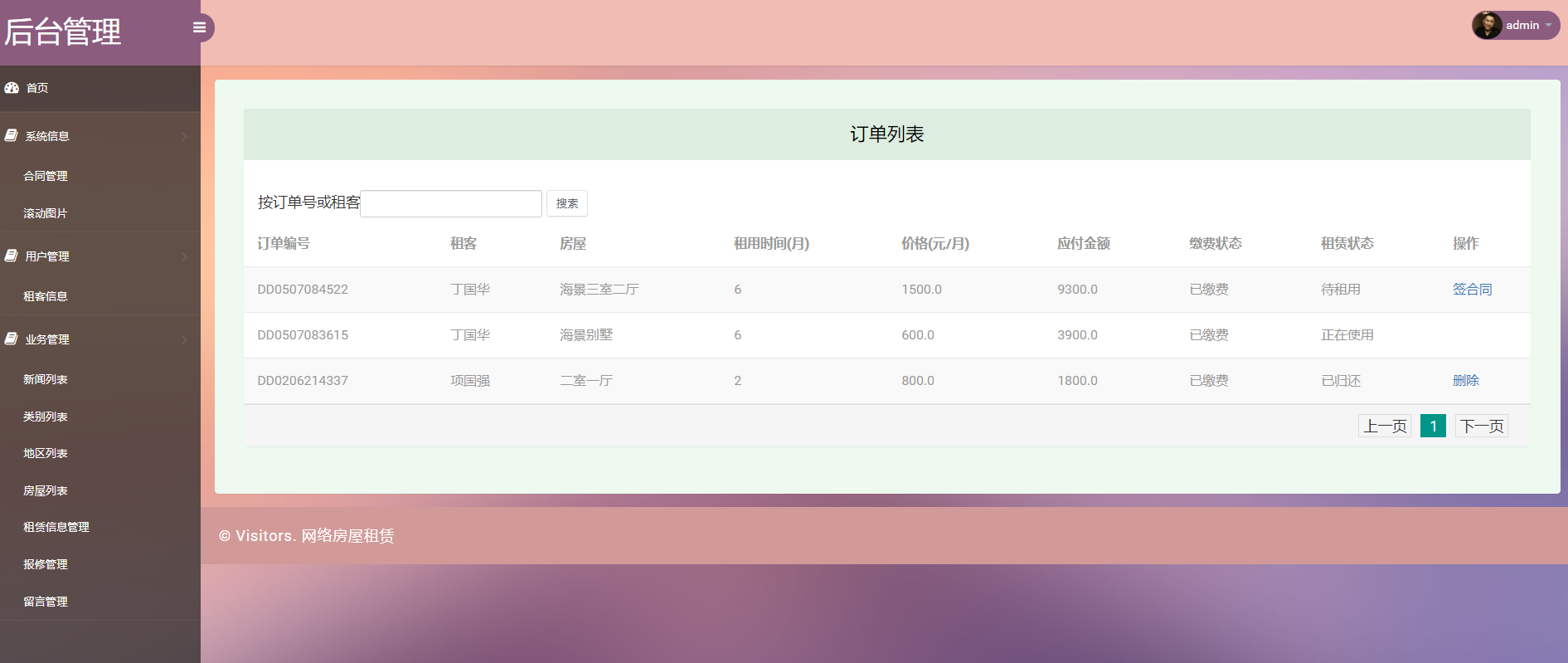Click the 上一页 pagination button
The width and height of the screenshot is (1568, 663).
click(x=1385, y=427)
